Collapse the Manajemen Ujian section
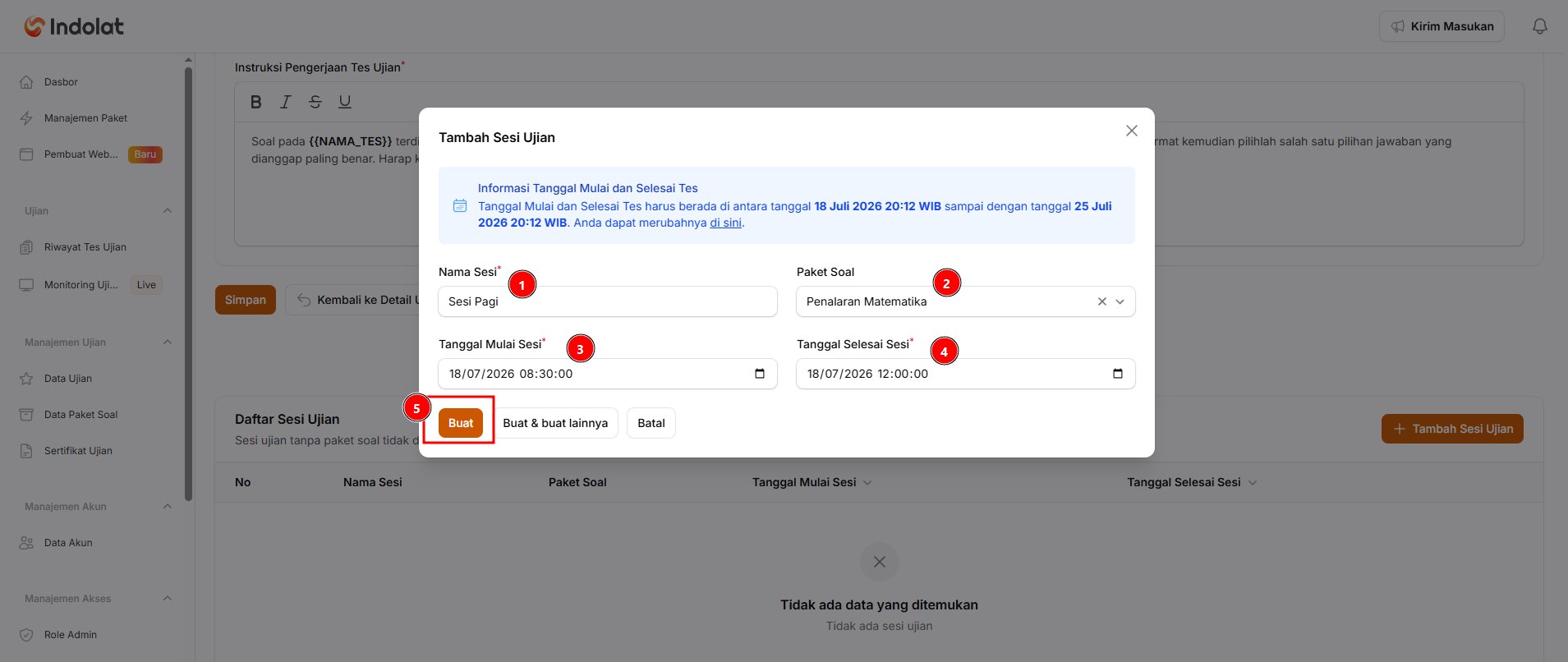 (x=168, y=342)
